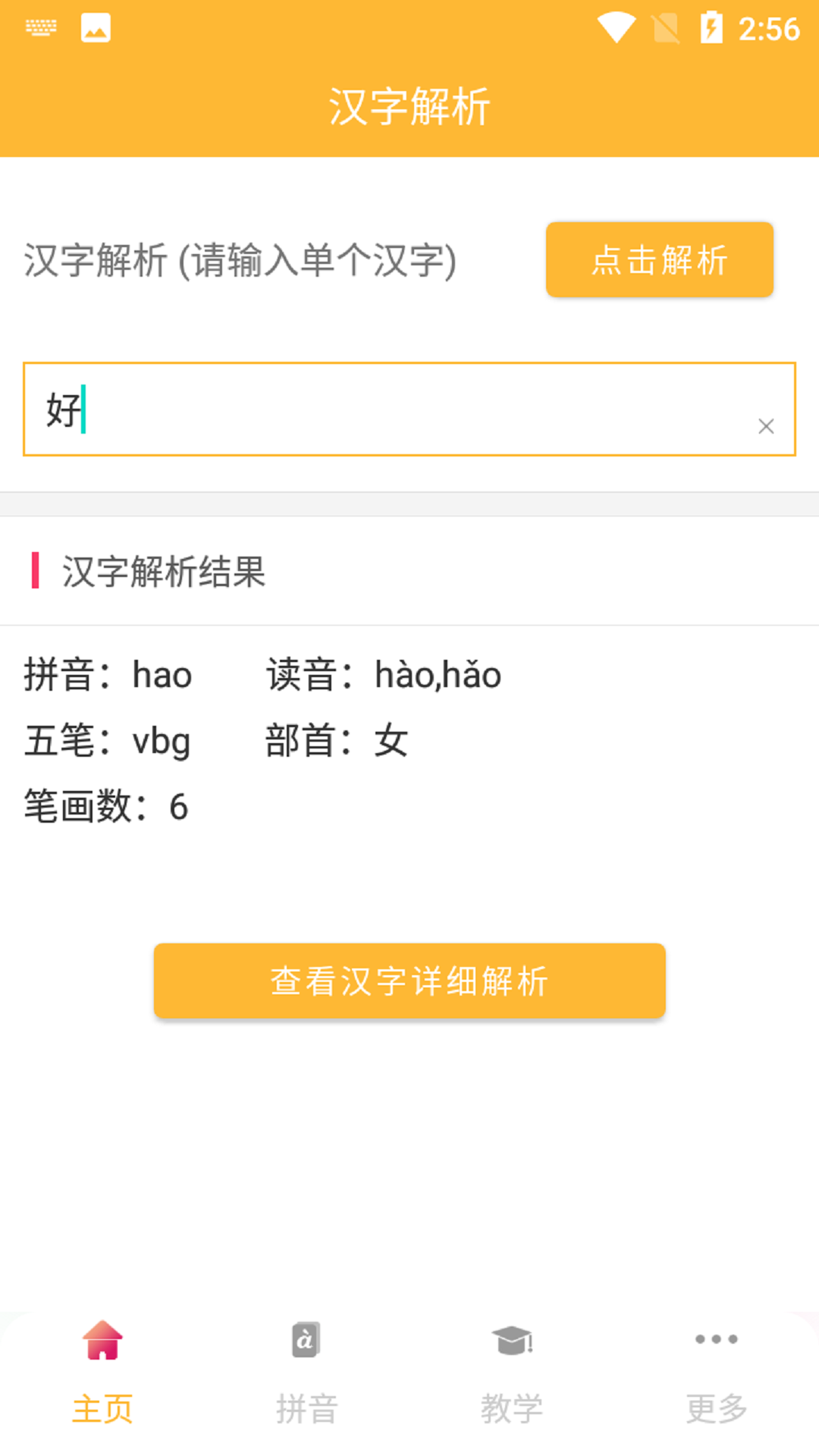Clear the input using the × icon
This screenshot has width=819, height=1456.
[766, 425]
